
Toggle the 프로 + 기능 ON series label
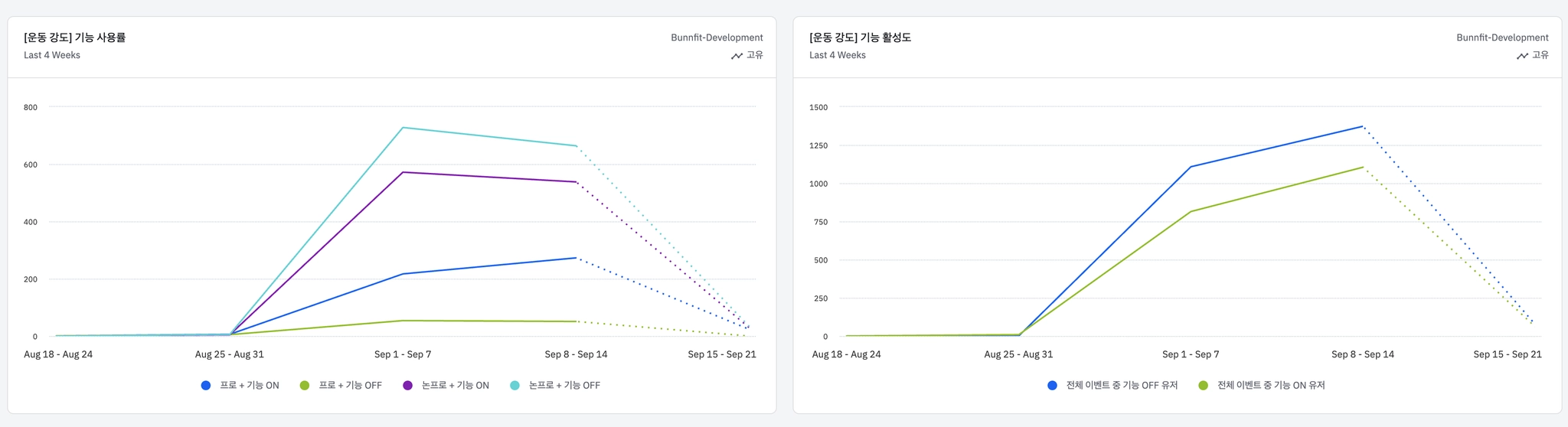tap(249, 386)
